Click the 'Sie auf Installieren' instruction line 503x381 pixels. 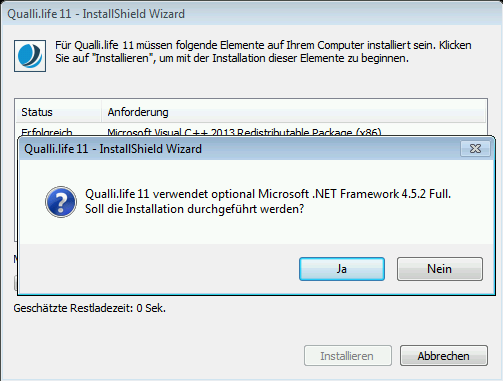coord(232,58)
